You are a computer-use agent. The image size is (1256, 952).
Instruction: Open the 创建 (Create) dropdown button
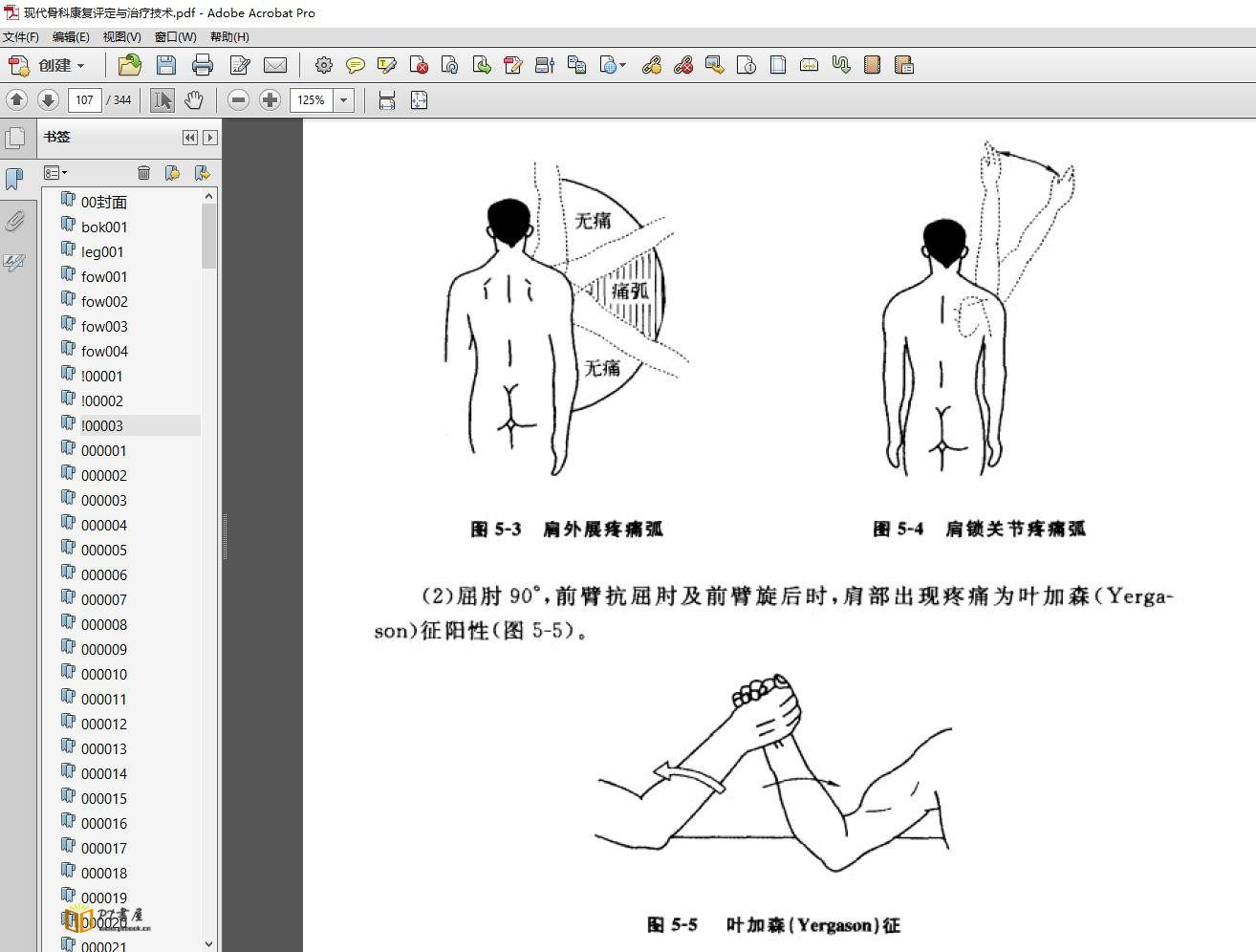47,65
